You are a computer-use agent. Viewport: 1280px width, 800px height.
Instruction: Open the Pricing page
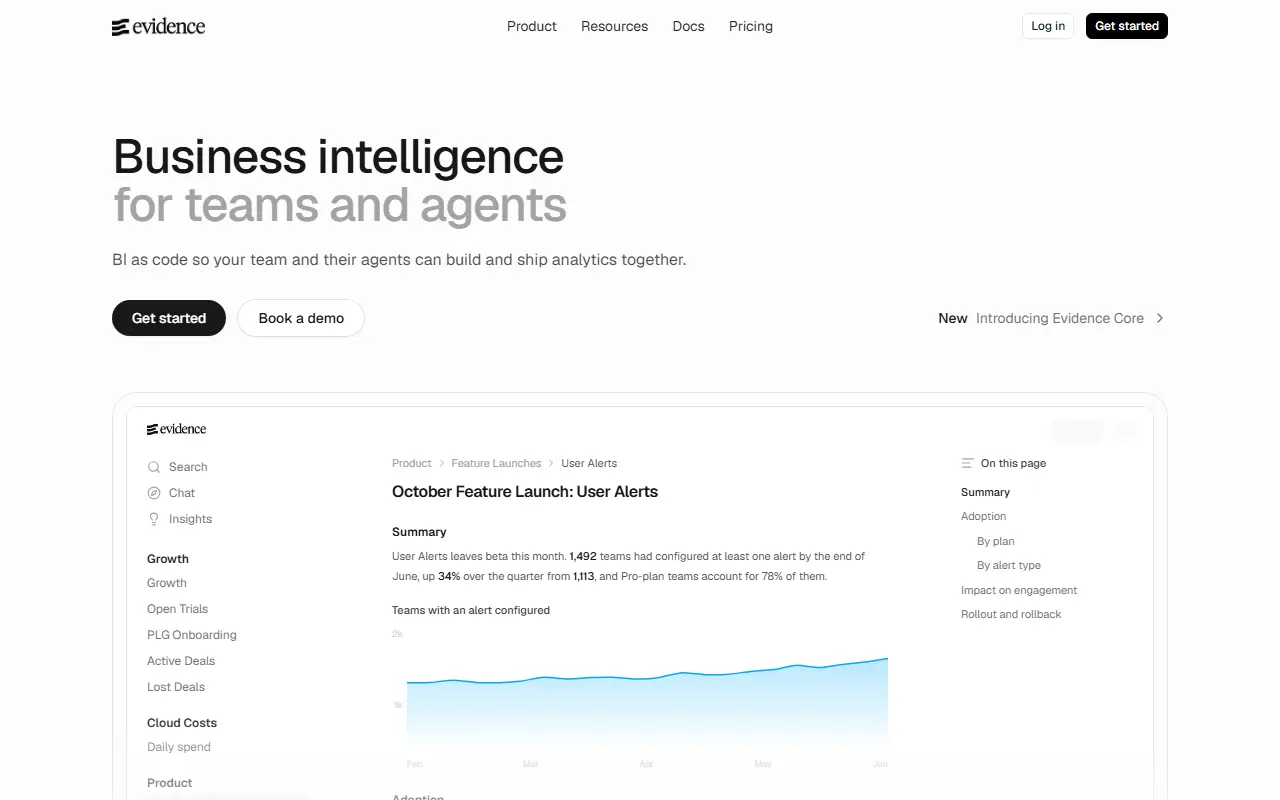click(751, 26)
